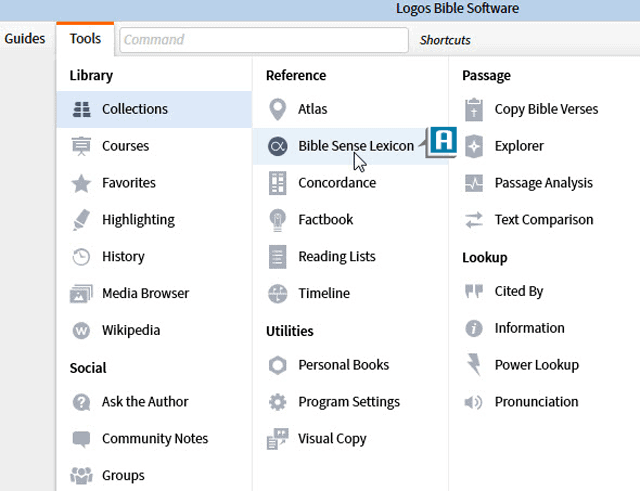
Task: Open the Tools menu tab
Action: tap(85, 39)
